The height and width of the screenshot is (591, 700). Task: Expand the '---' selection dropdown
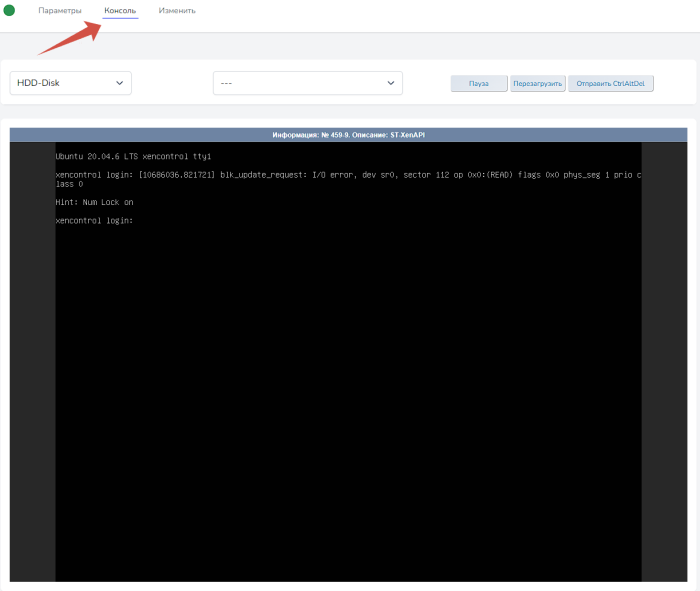307,84
